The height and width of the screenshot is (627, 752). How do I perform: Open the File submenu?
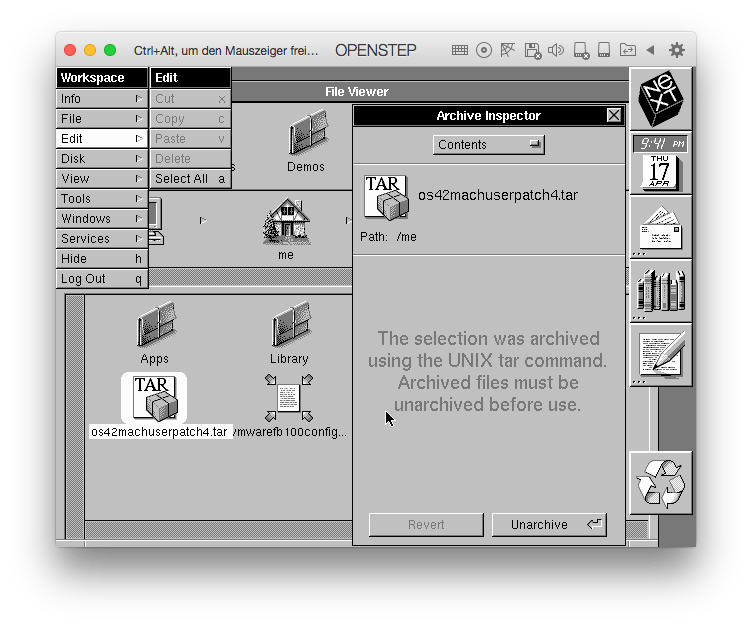pos(102,119)
